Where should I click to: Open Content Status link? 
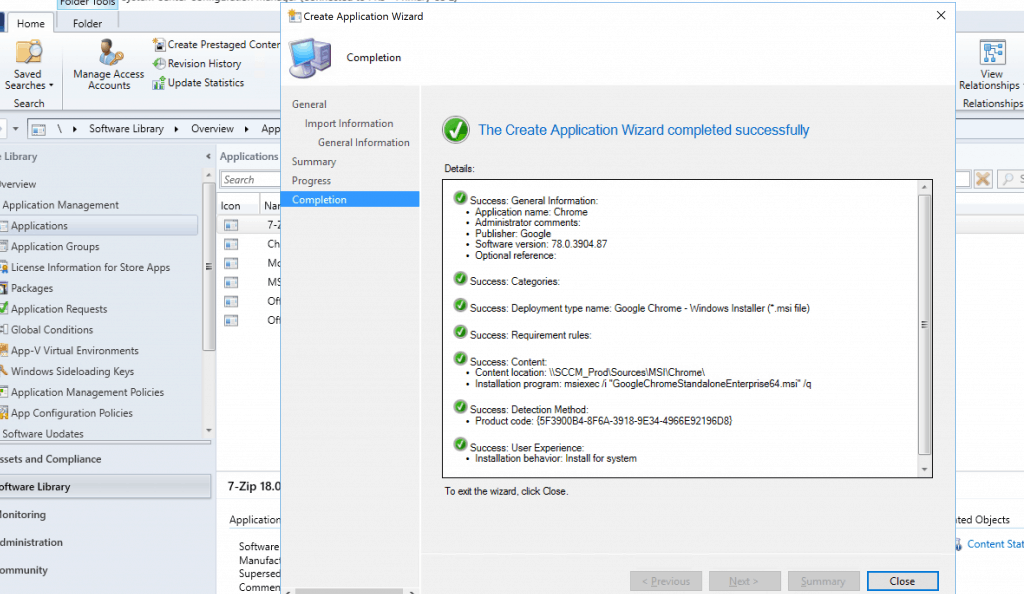coord(995,544)
